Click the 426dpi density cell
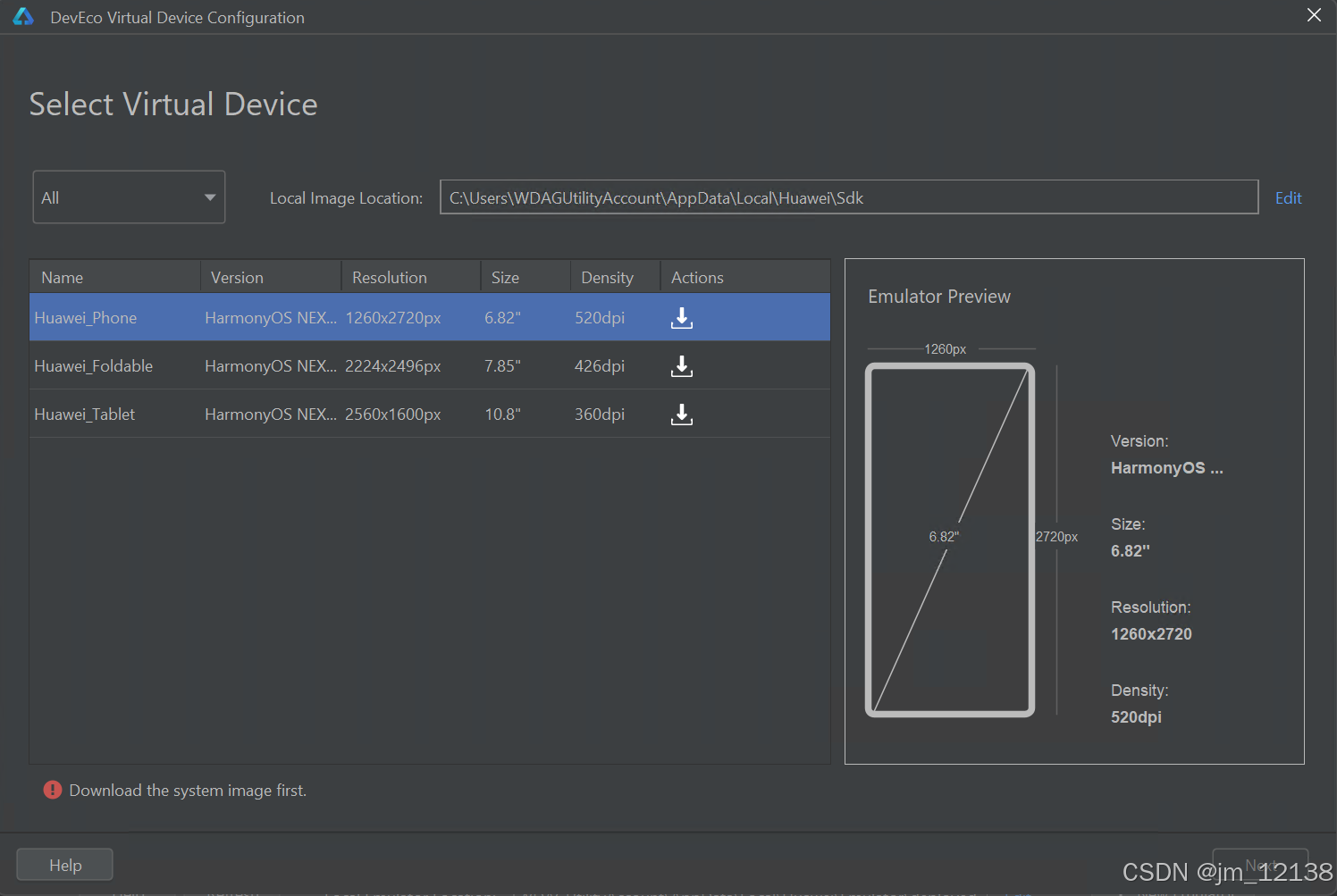 pyautogui.click(x=600, y=366)
